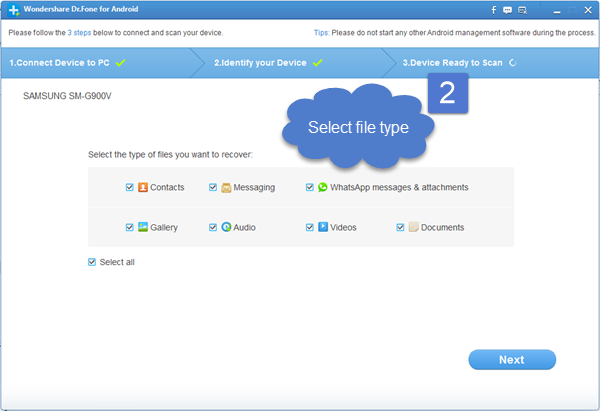Screen dimensions: 600x411
Task: Click the Gallery picture icon
Action: [143, 227]
